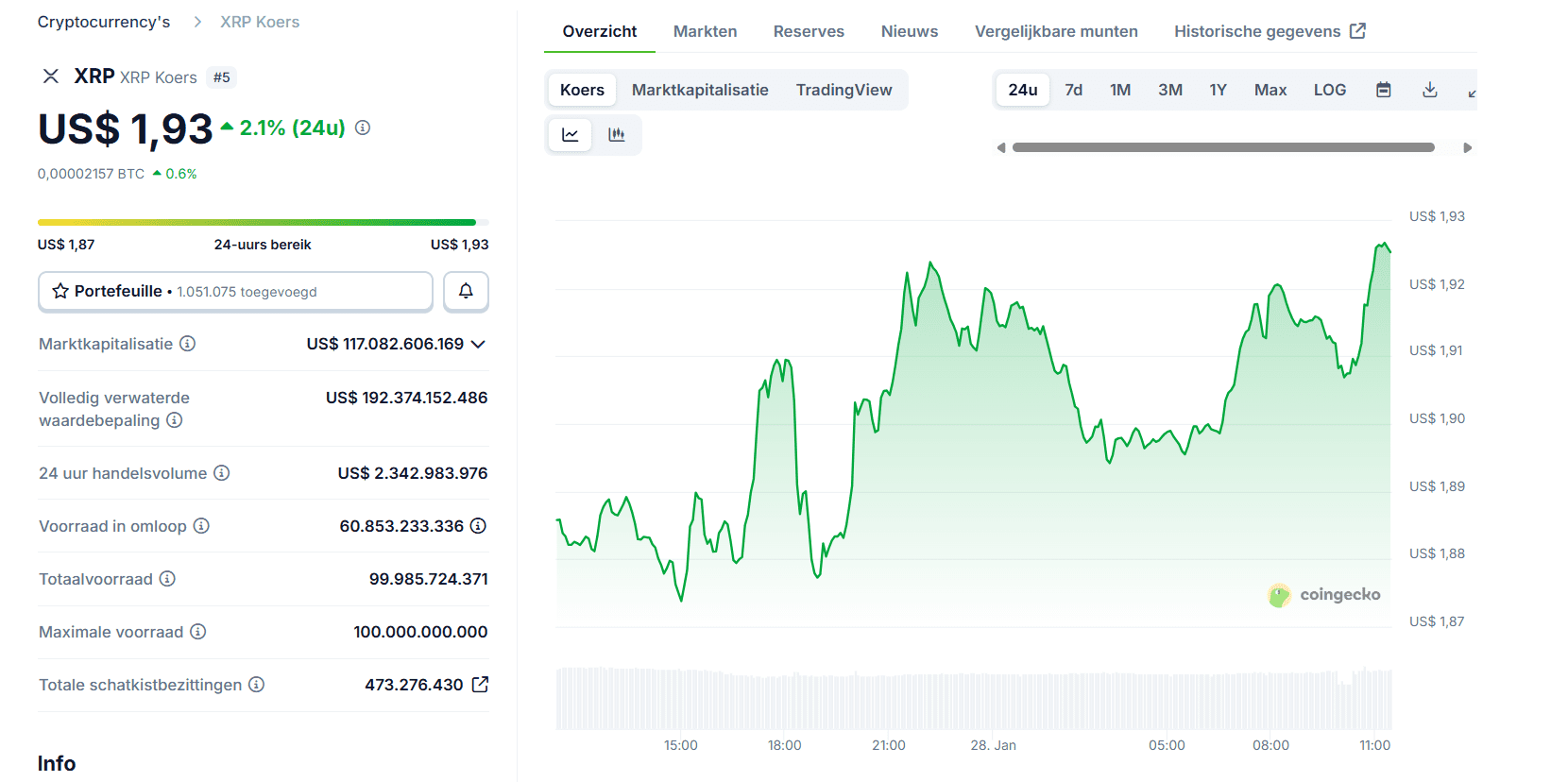
Task: Open external link for Totale schatkistbezittingen
Action: [480, 685]
